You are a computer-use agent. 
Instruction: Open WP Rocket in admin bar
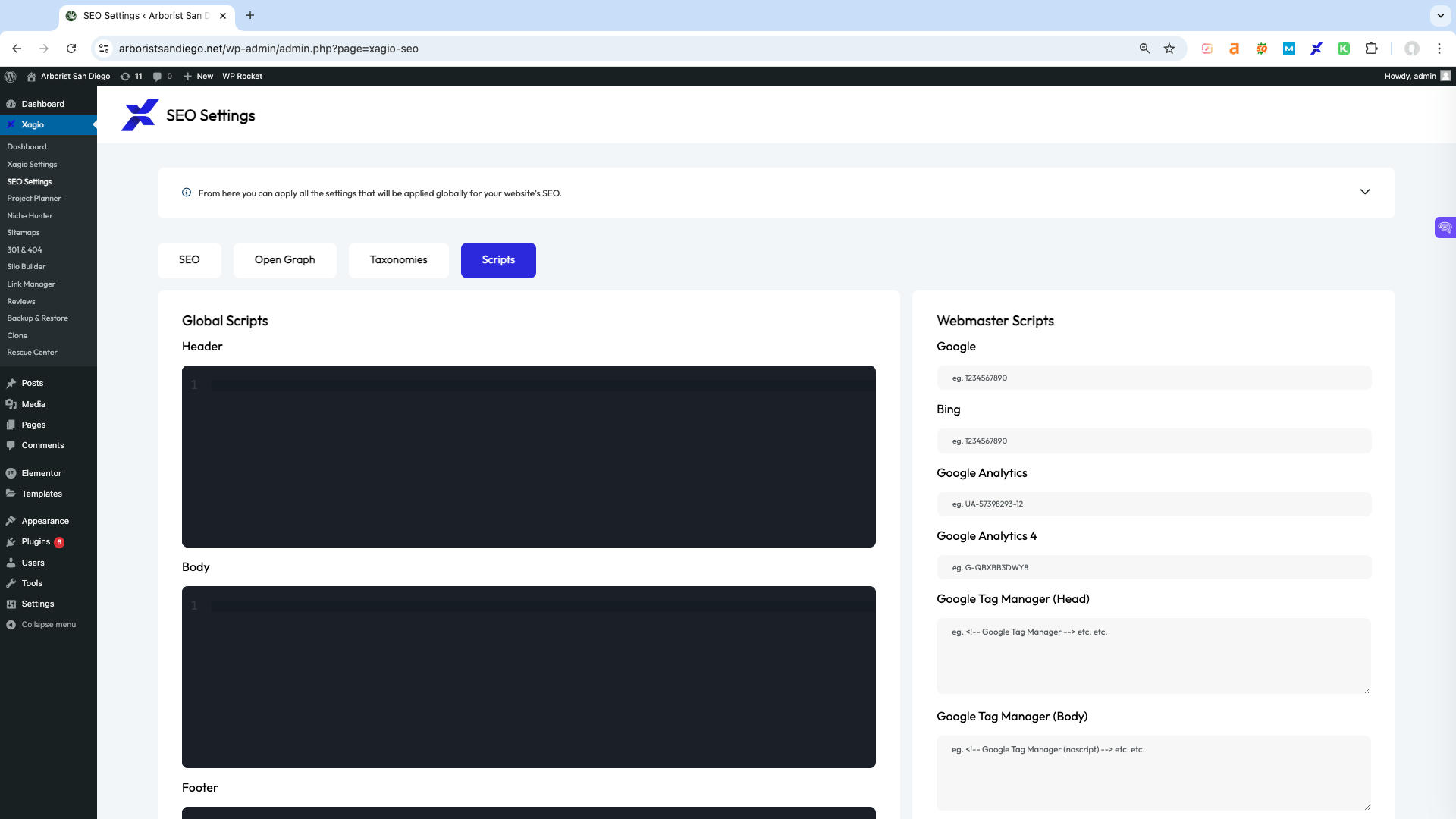(242, 76)
